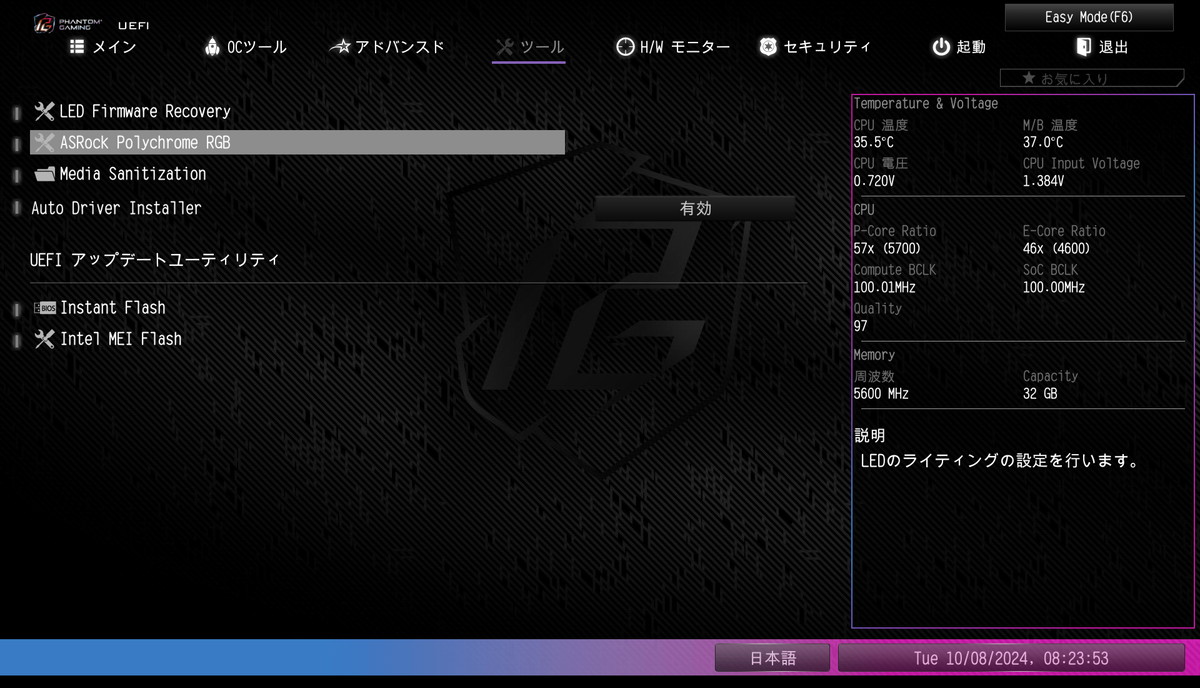Click the Compute BCLK value 100.01MHz
This screenshot has width=1200, height=688.
click(x=884, y=288)
